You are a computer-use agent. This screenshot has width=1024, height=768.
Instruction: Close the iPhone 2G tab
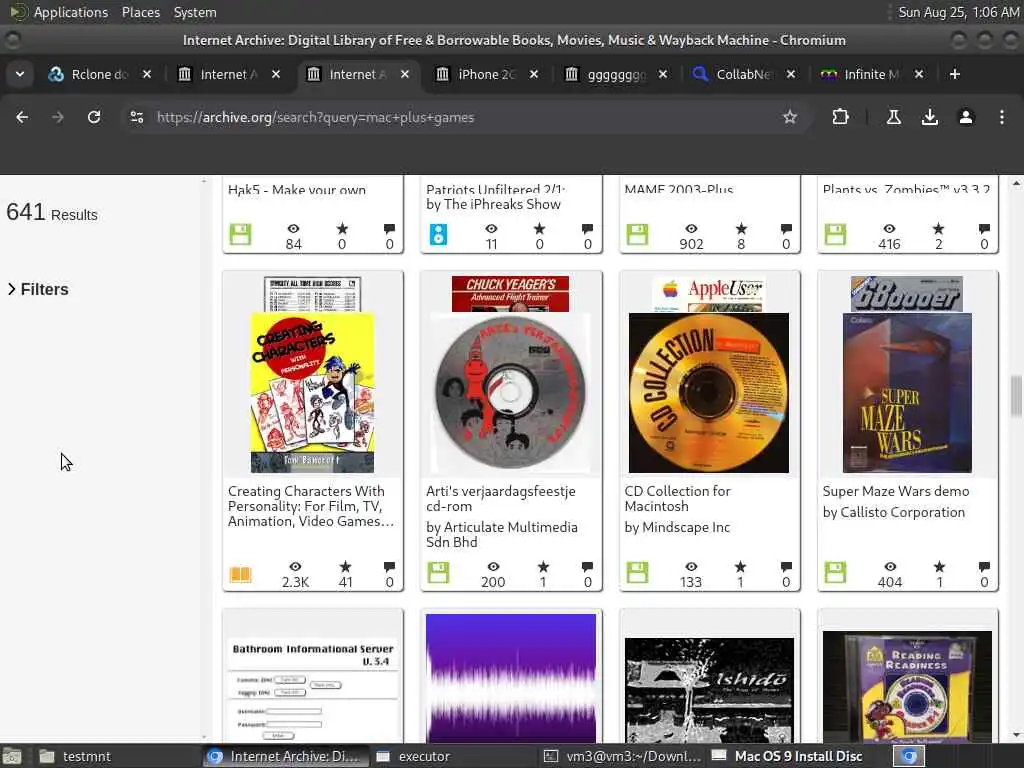tap(534, 74)
